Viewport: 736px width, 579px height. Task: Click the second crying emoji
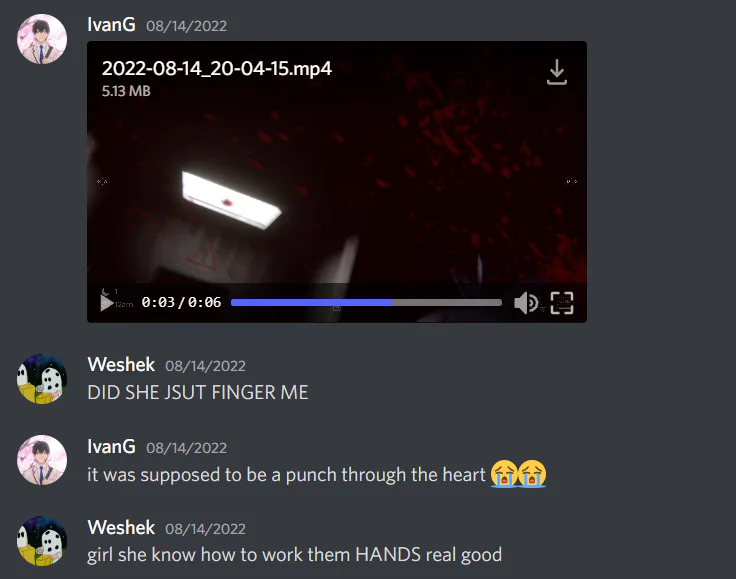[x=532, y=474]
